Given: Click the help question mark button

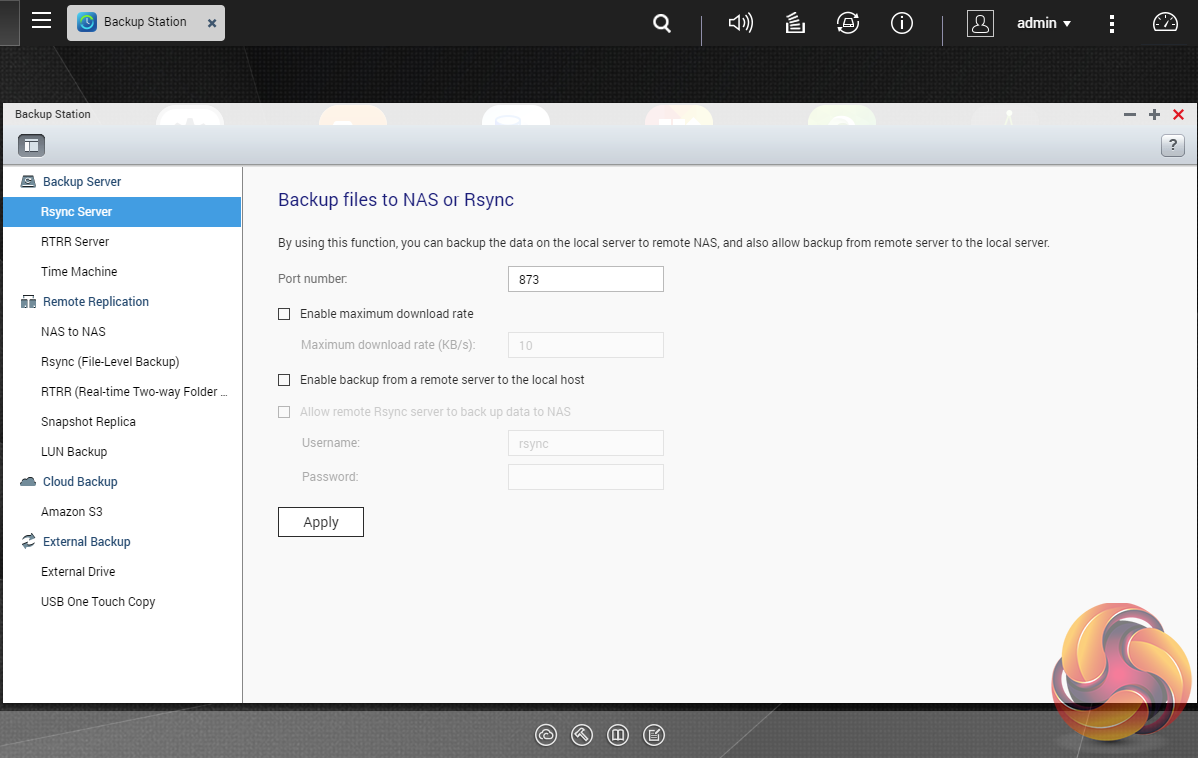Looking at the screenshot, I should coord(1172,145).
